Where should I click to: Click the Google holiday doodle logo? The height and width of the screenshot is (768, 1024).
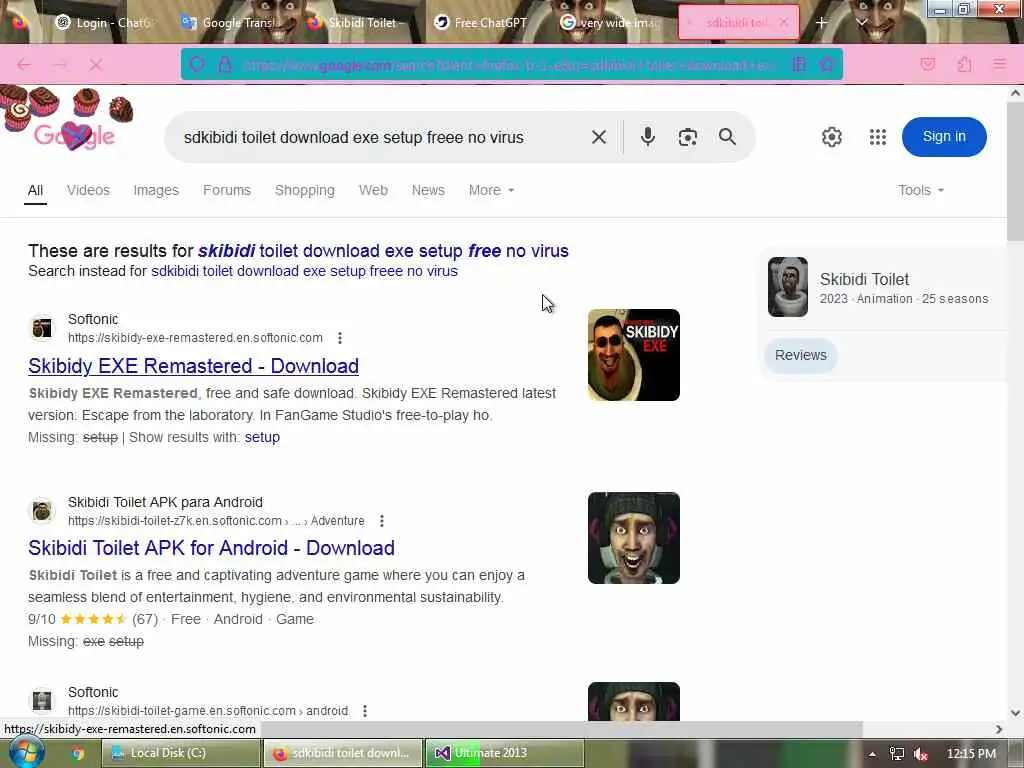[x=67, y=120]
